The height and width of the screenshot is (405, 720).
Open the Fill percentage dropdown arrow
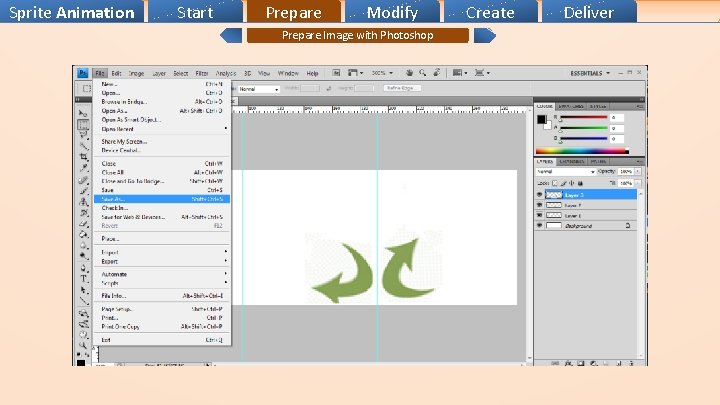pos(638,183)
